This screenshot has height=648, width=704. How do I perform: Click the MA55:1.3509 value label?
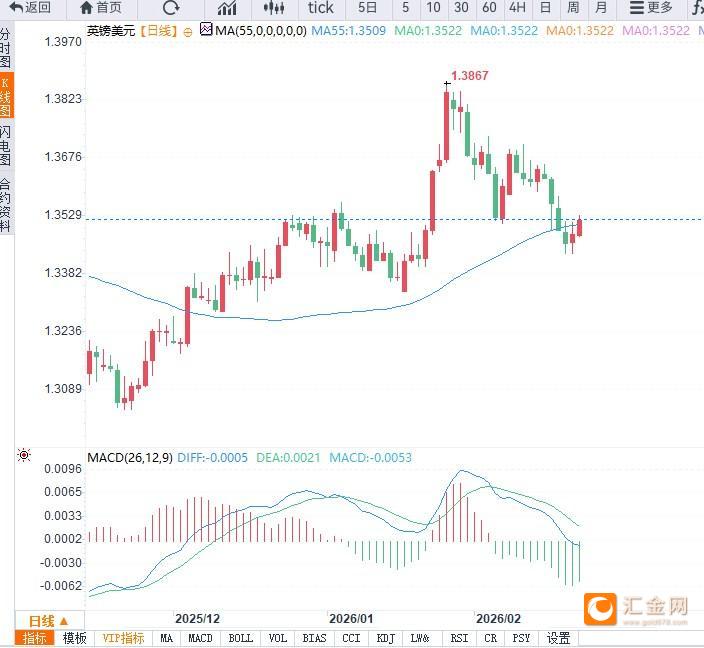click(348, 31)
